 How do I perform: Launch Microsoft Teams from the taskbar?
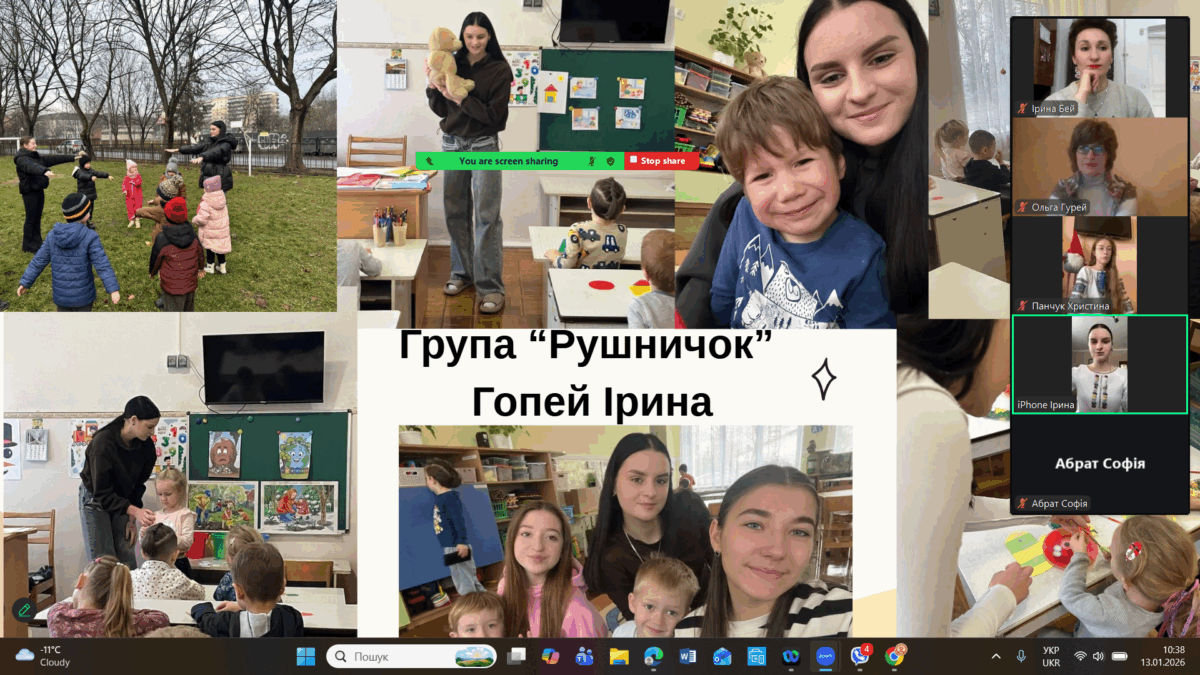(584, 656)
